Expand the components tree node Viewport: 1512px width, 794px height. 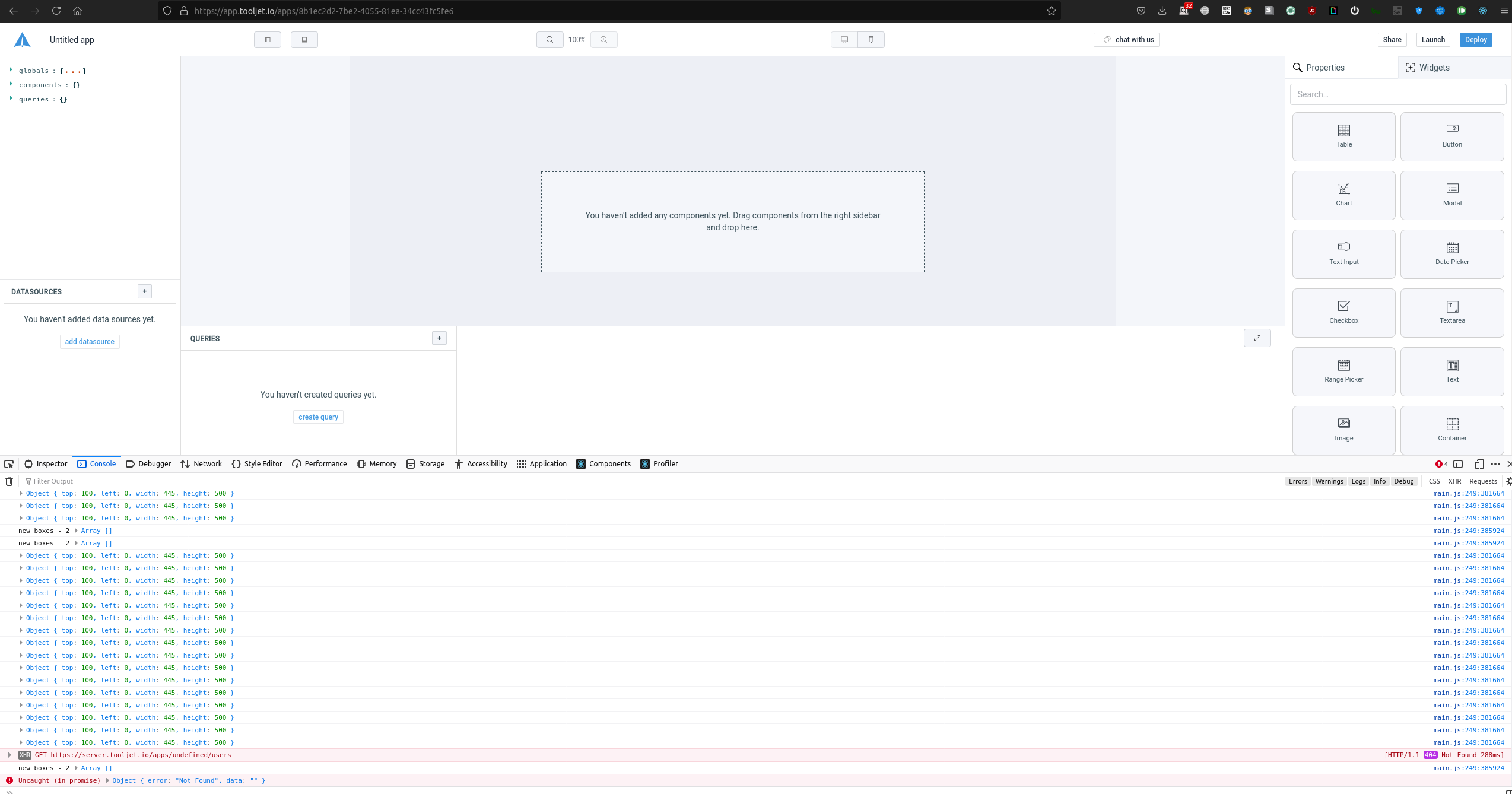(11, 84)
